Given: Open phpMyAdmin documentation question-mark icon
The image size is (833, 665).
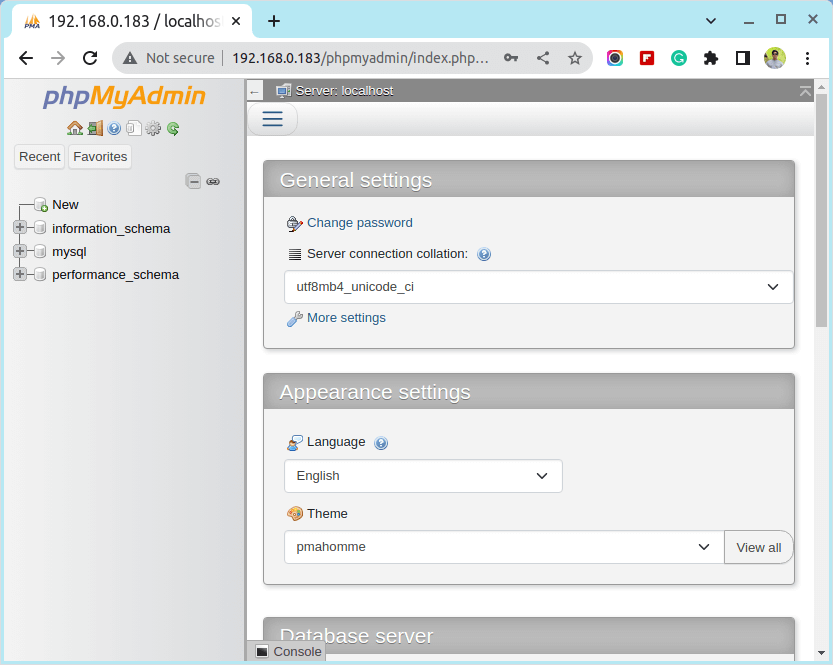Looking at the screenshot, I should click(114, 128).
